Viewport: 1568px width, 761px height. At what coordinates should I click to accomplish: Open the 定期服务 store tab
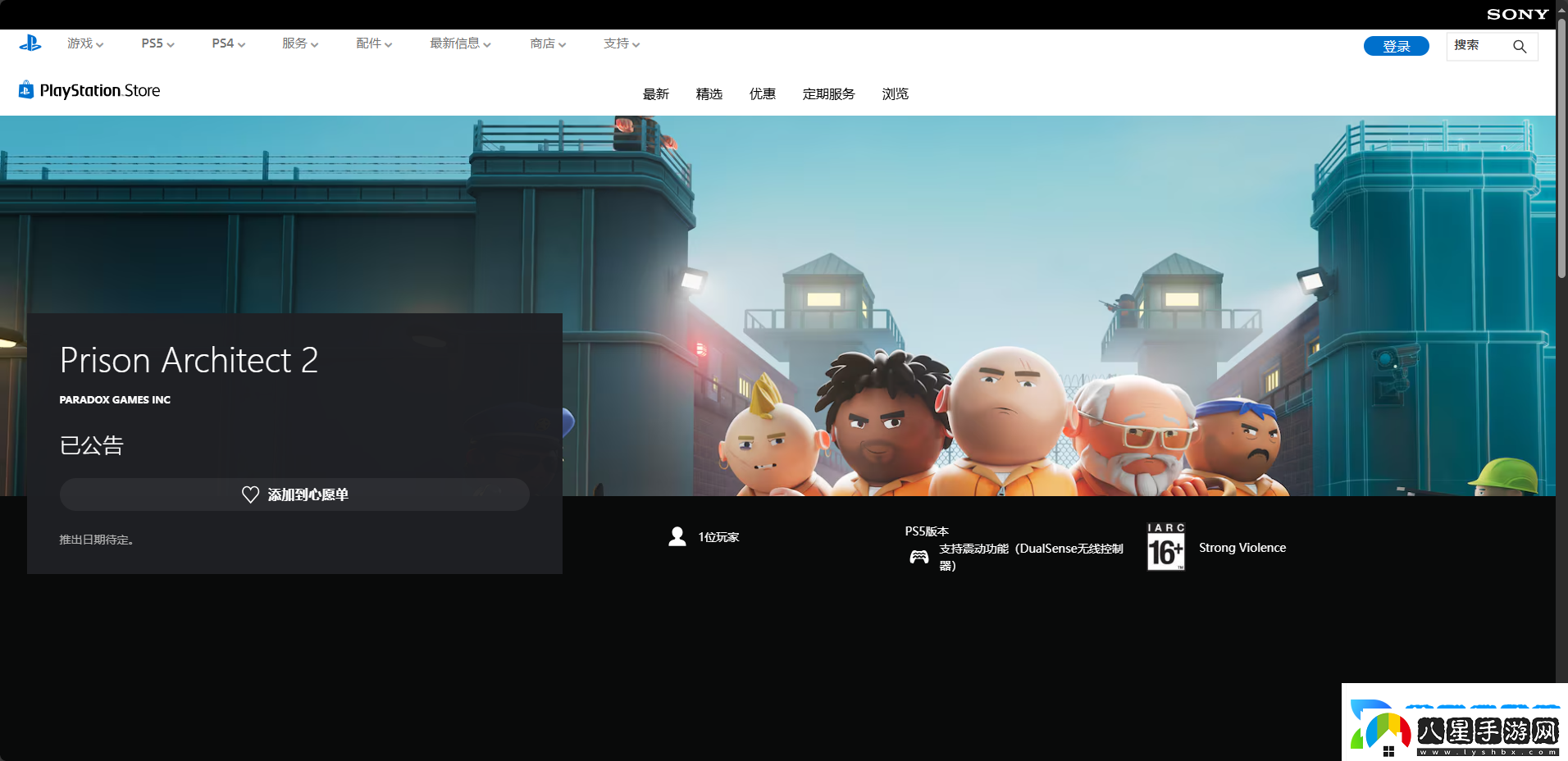click(x=829, y=94)
